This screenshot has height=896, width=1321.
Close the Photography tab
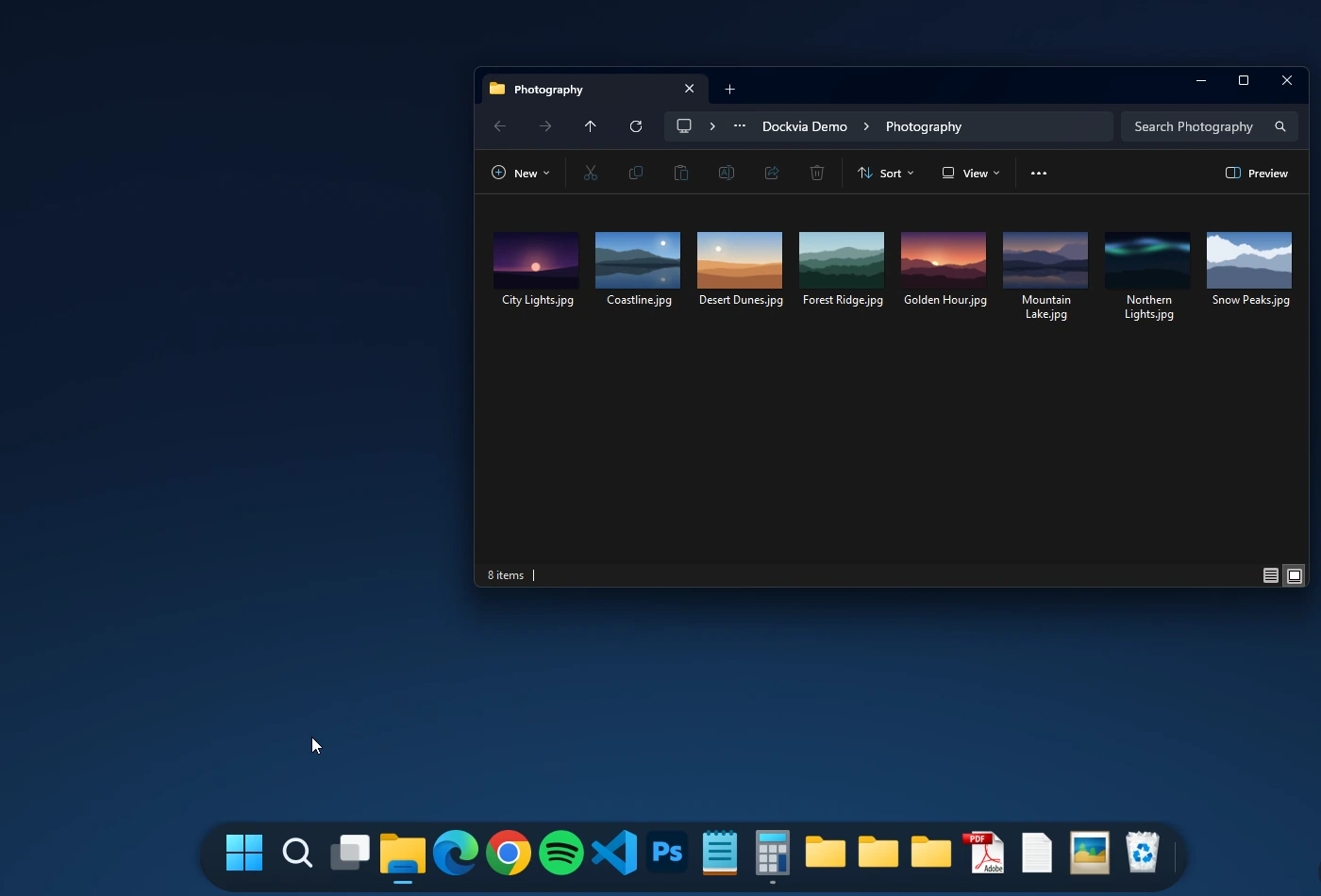tap(690, 89)
